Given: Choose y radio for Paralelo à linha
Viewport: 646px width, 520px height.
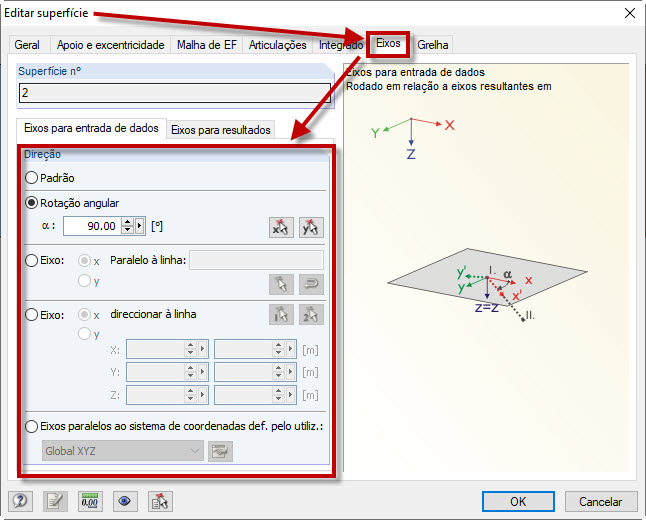Looking at the screenshot, I should [84, 281].
